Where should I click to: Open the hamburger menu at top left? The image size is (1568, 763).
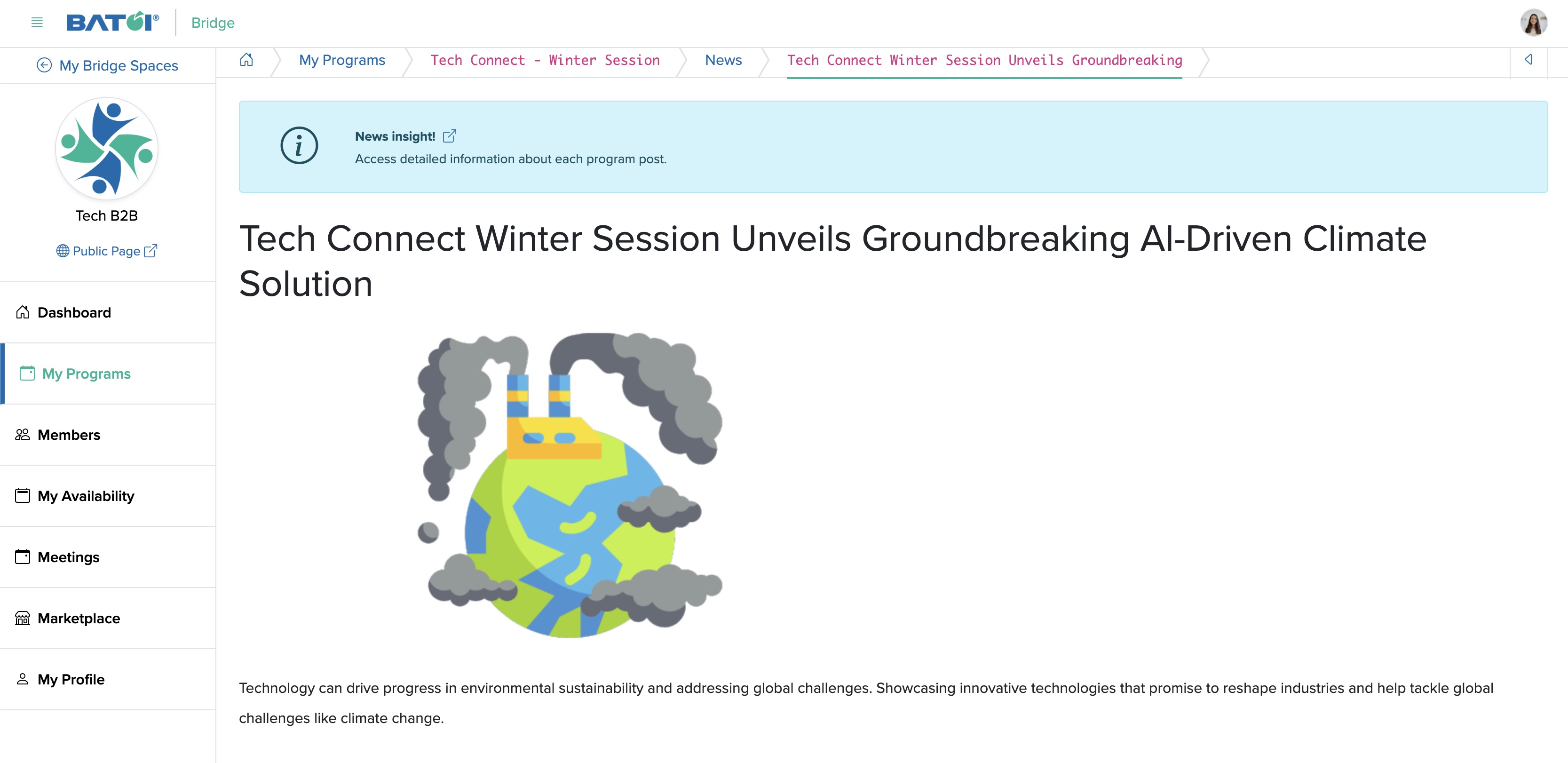point(35,22)
